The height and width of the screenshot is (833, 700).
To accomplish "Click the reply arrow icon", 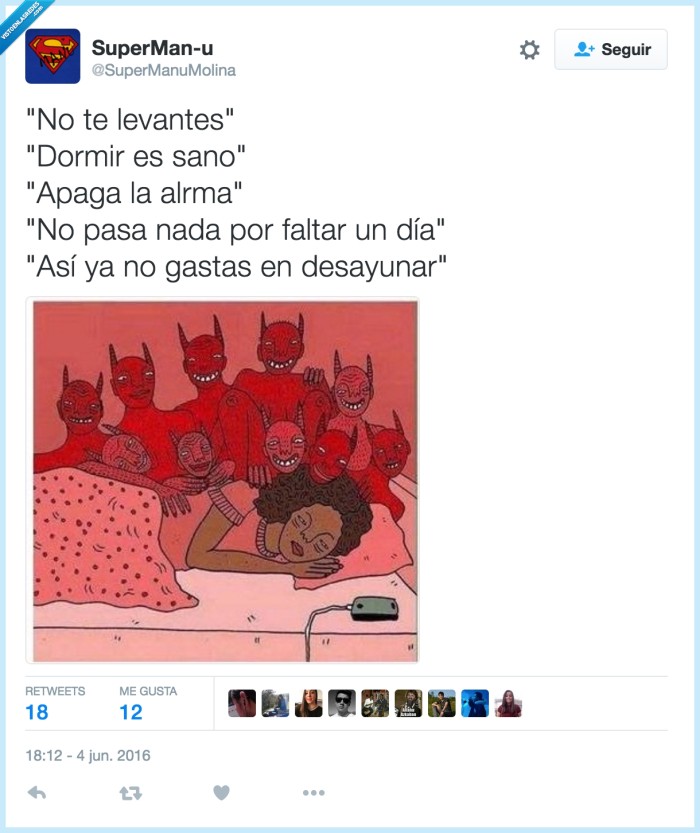I will pyautogui.click(x=37, y=793).
